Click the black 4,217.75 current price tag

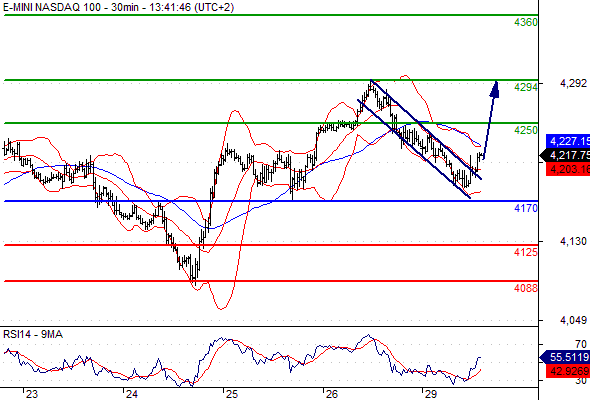(x=565, y=155)
